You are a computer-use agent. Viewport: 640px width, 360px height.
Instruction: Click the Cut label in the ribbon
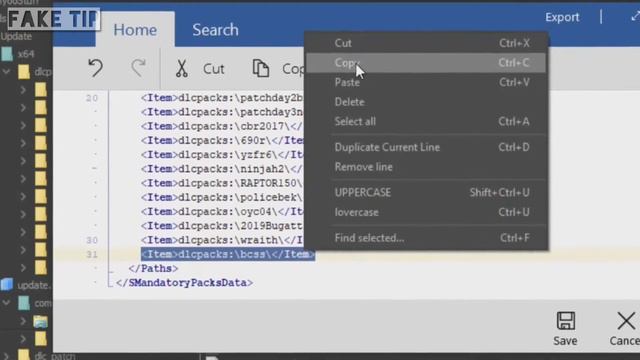[213, 69]
